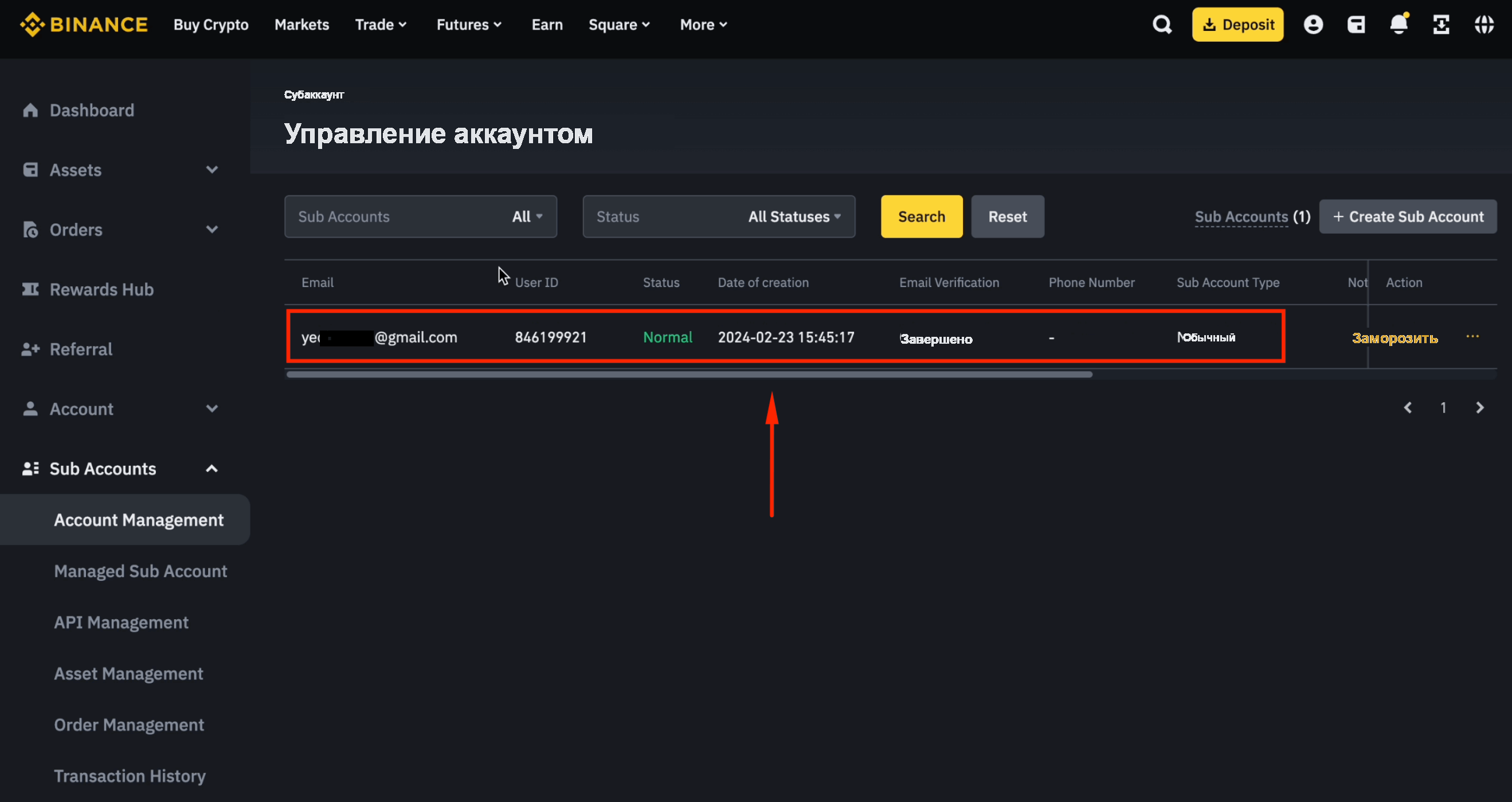Click the yellow Deposit button
The height and width of the screenshot is (802, 1512).
[1237, 25]
